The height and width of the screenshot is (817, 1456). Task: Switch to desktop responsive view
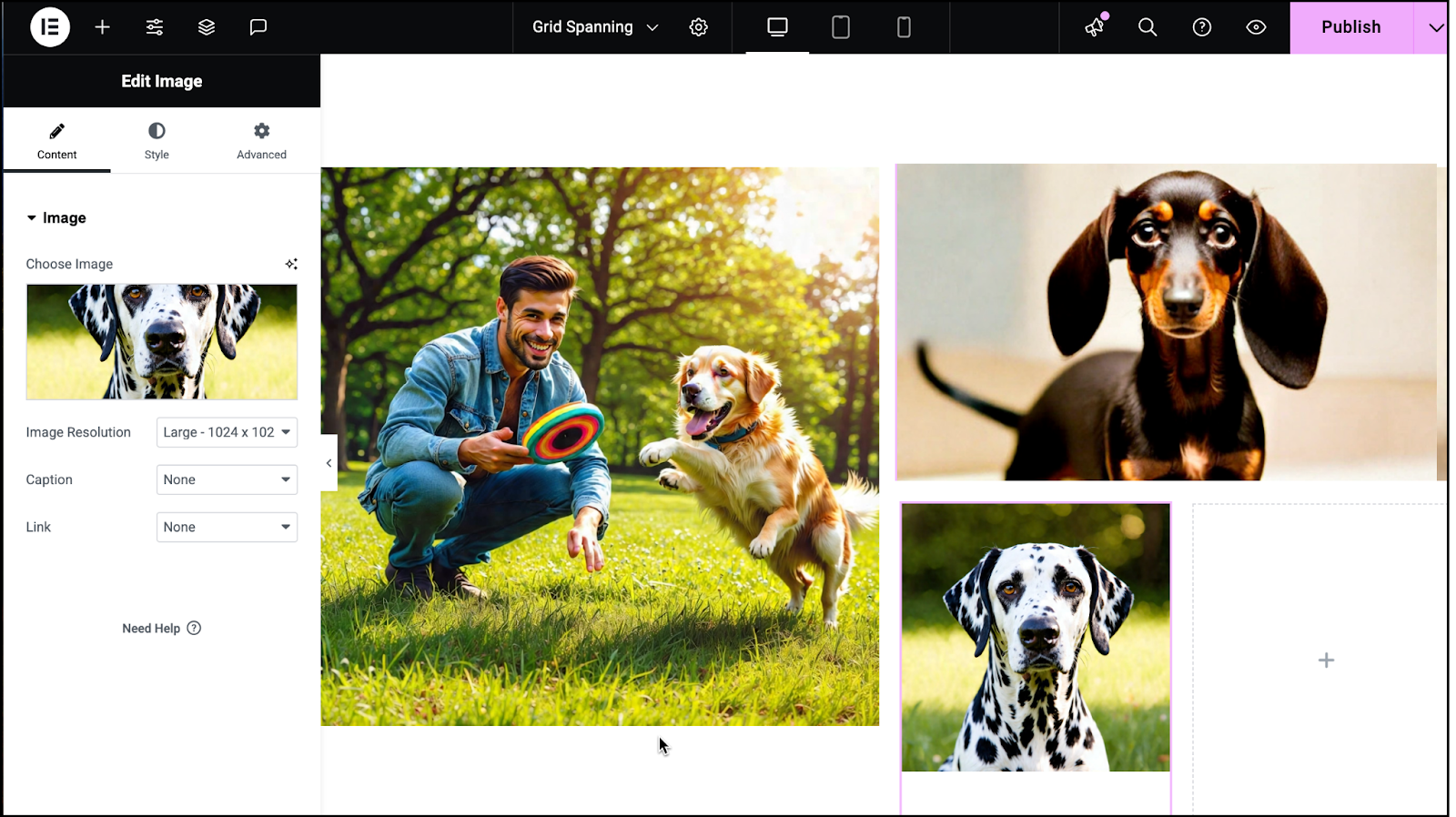click(x=777, y=27)
